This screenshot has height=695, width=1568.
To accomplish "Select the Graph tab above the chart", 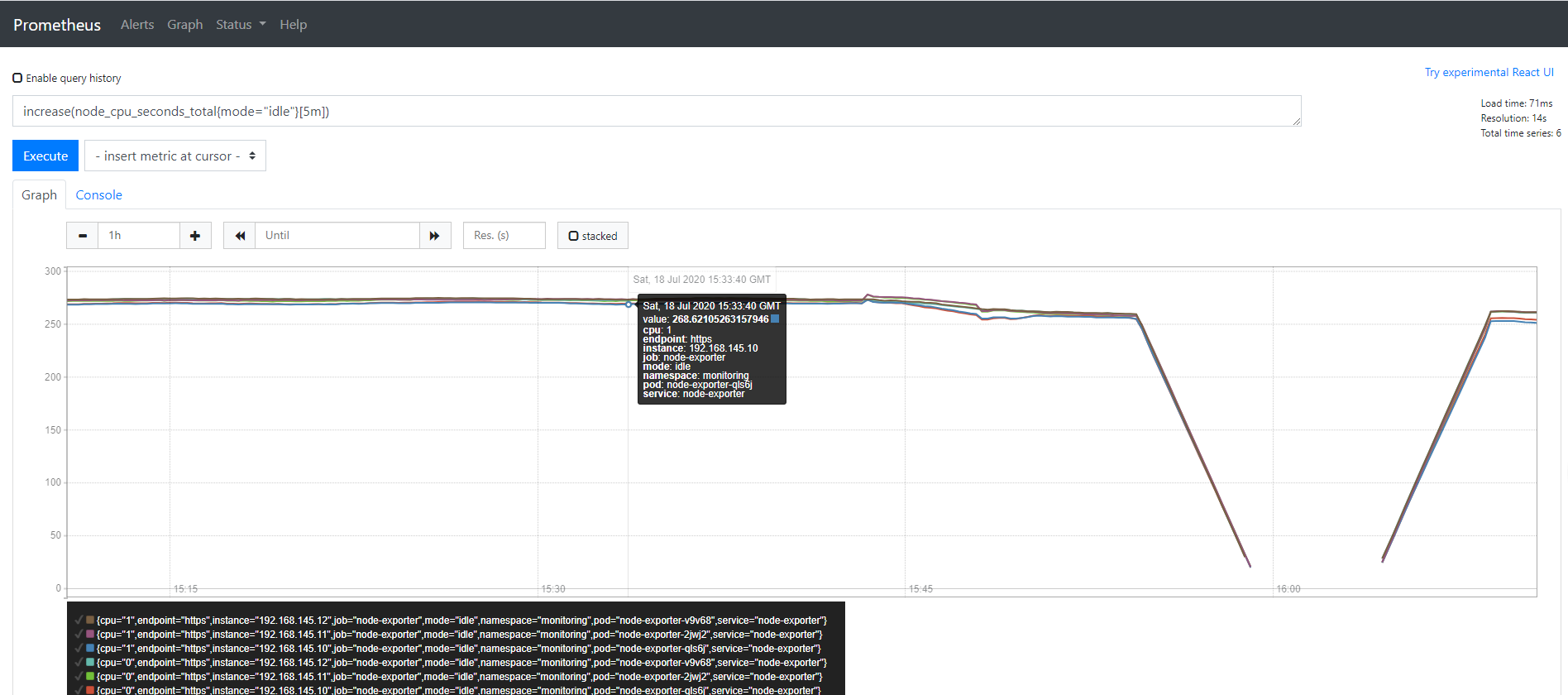I will click(x=39, y=195).
